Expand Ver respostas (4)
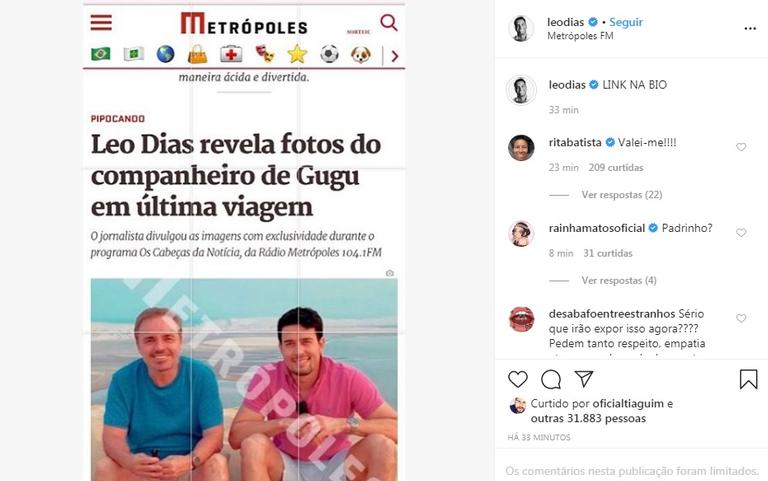Image resolution: width=768 pixels, height=481 pixels. point(619,281)
